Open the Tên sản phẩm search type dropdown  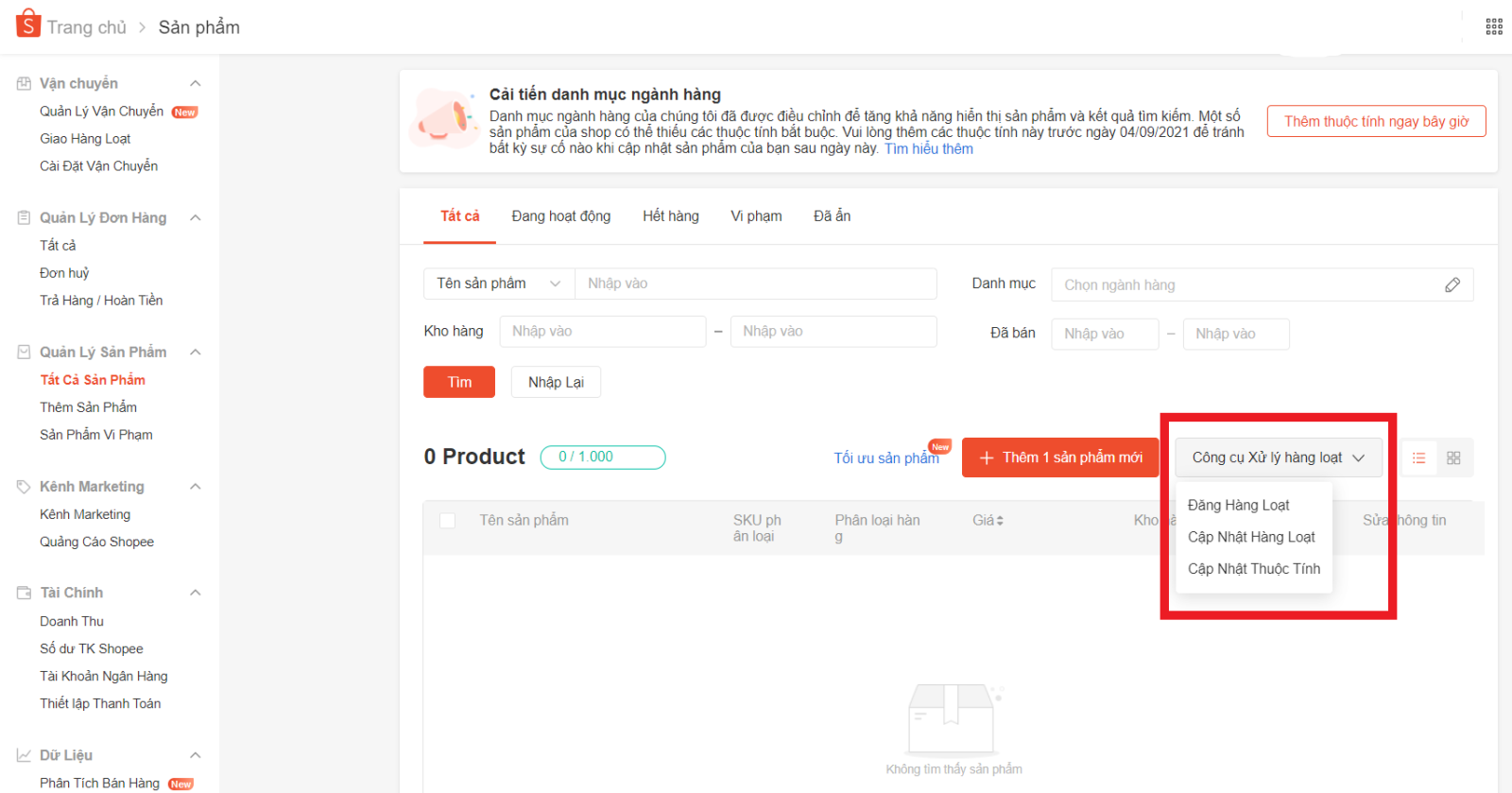click(499, 284)
